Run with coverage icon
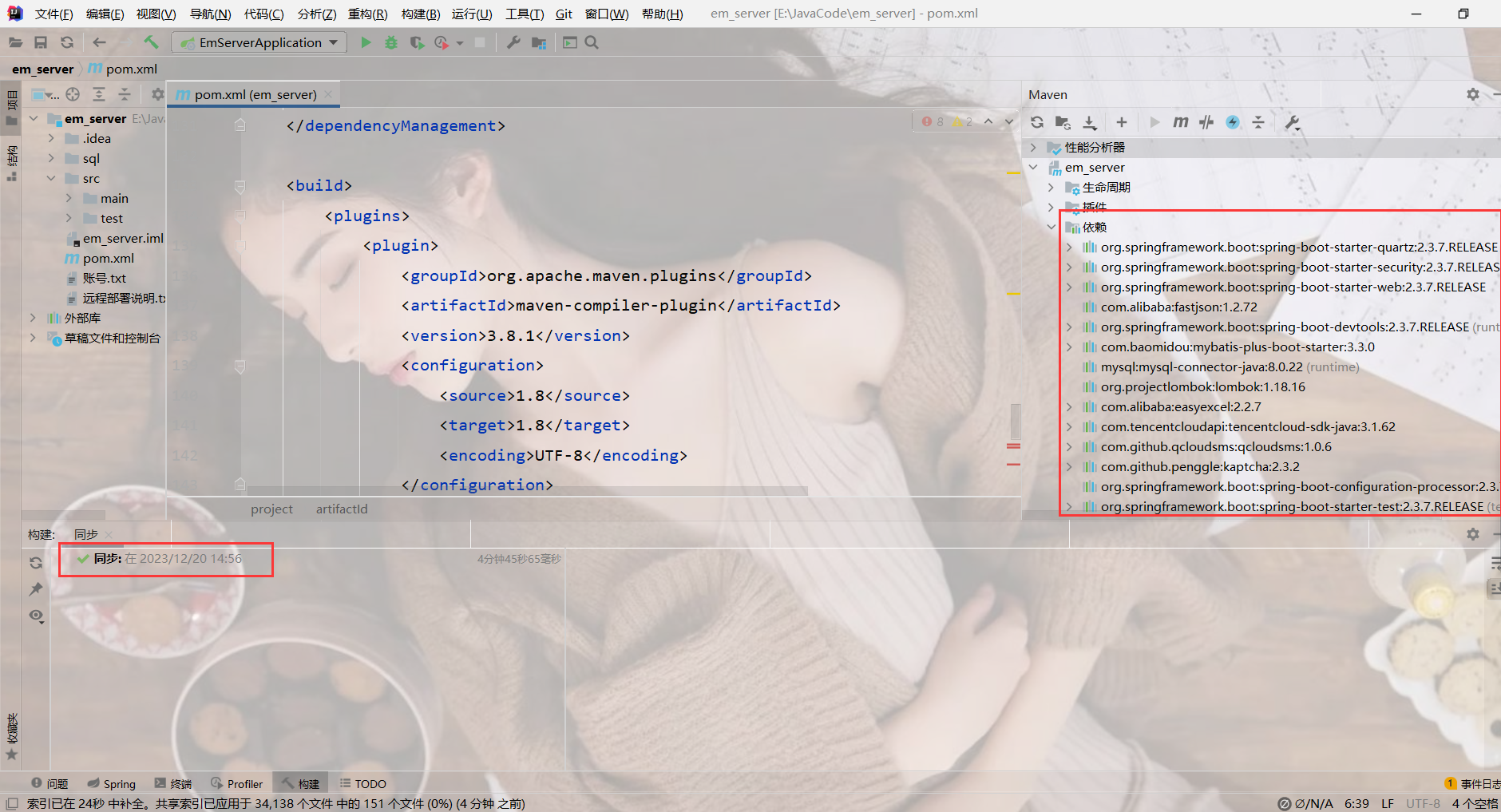Screen dimensions: 1501x812 417,42
